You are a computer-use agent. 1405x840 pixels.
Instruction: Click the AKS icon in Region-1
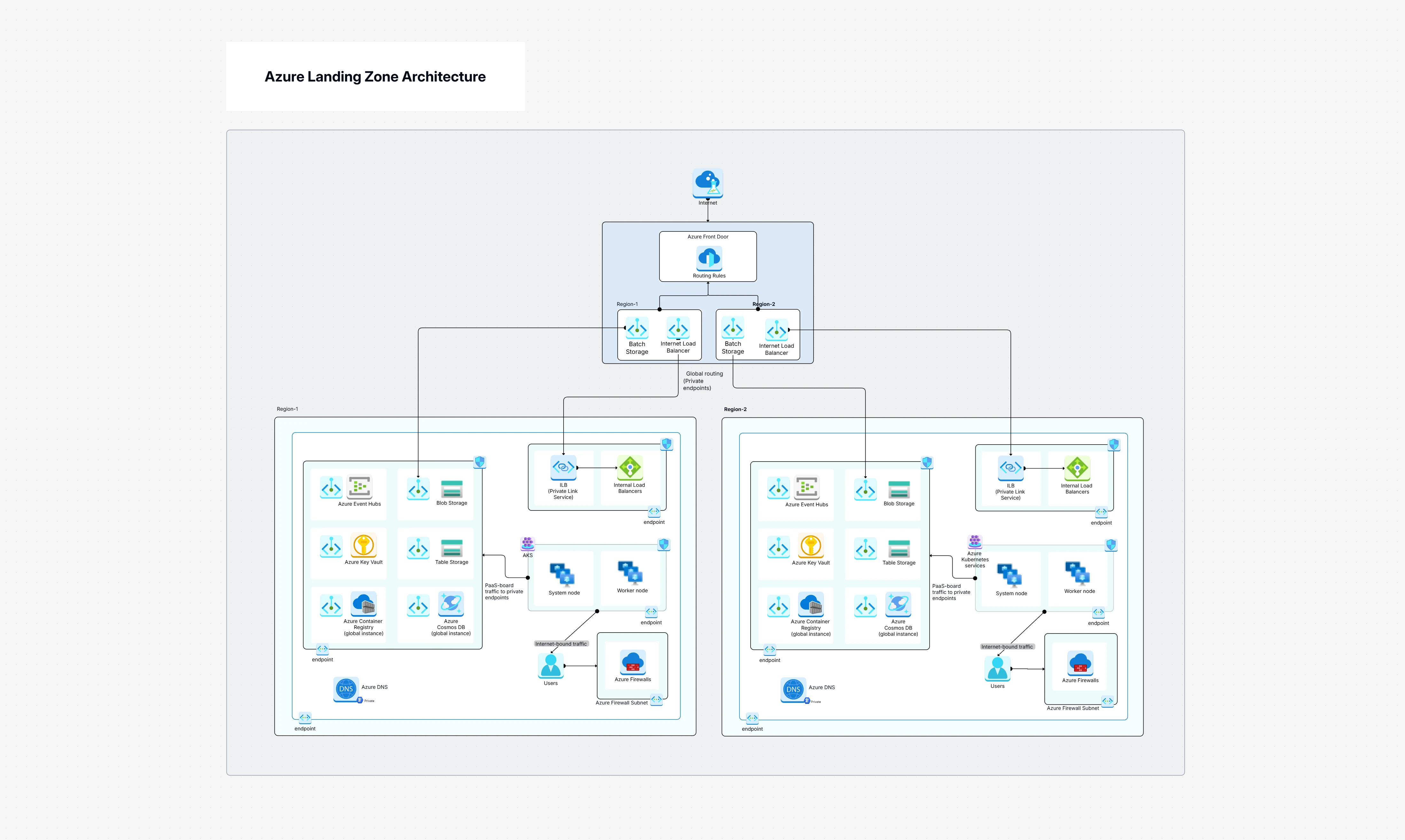527,544
